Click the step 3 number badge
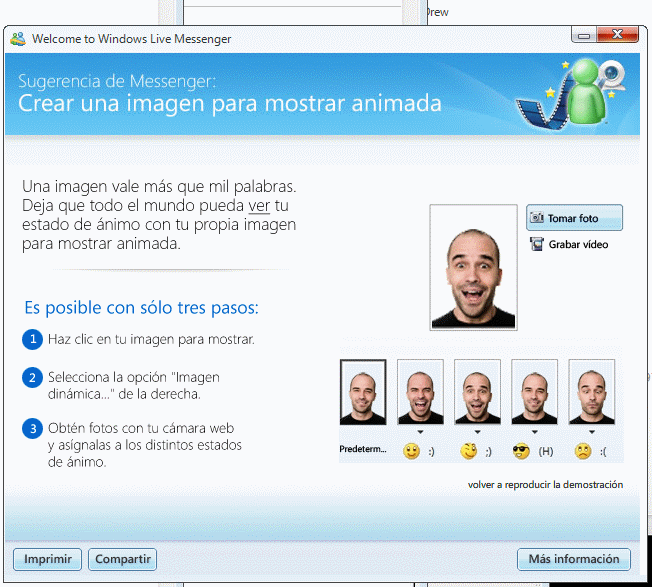The image size is (652, 587). [32, 429]
